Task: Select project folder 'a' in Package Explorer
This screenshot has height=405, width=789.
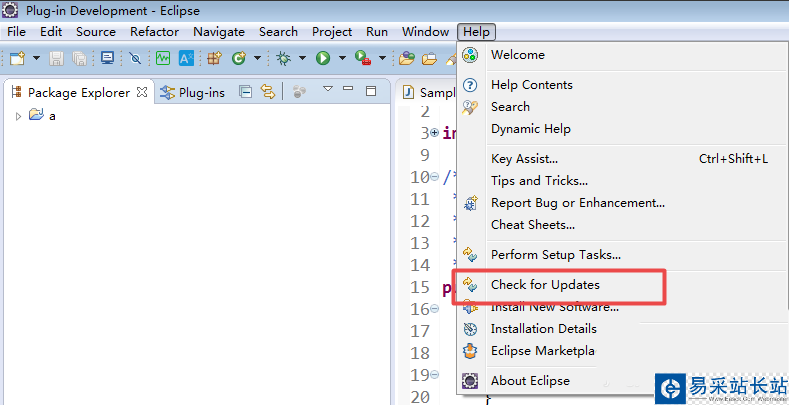Action: (x=42, y=116)
